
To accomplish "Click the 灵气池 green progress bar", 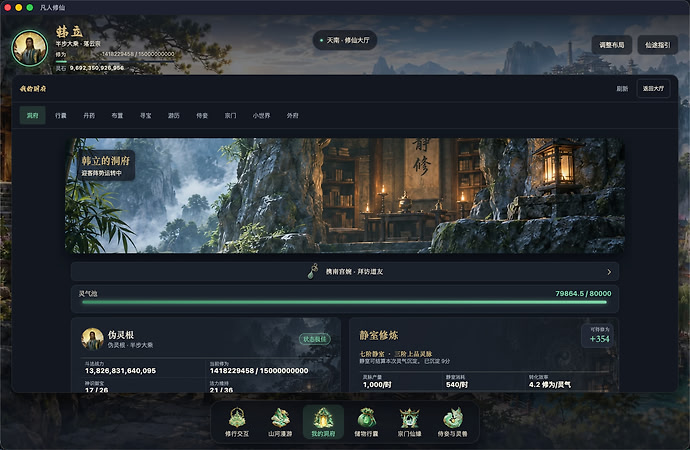I will click(x=344, y=302).
